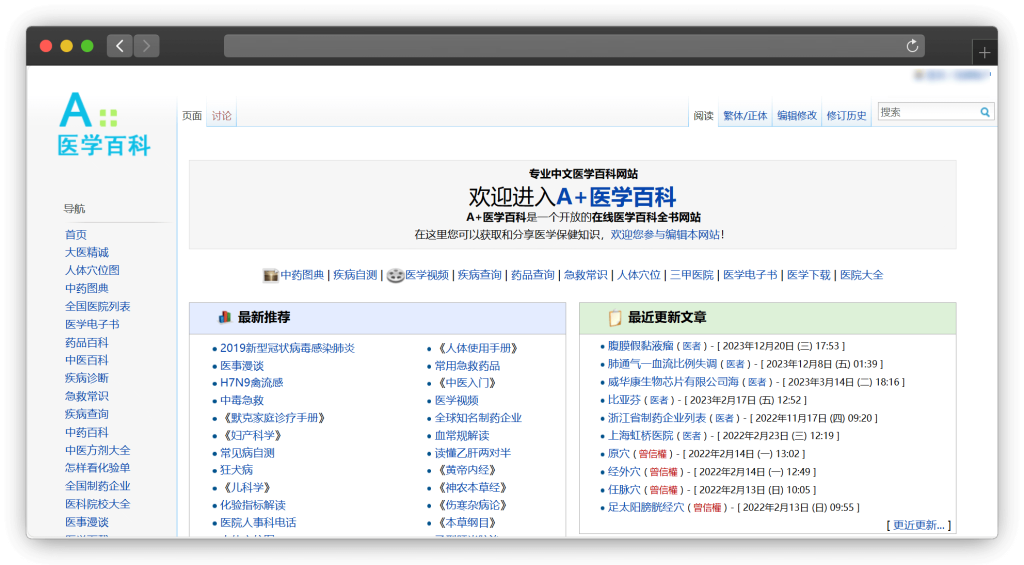This screenshot has height=565, width=1024.
Task: Open the 比亚芬 recent article
Action: pyautogui.click(x=624, y=399)
